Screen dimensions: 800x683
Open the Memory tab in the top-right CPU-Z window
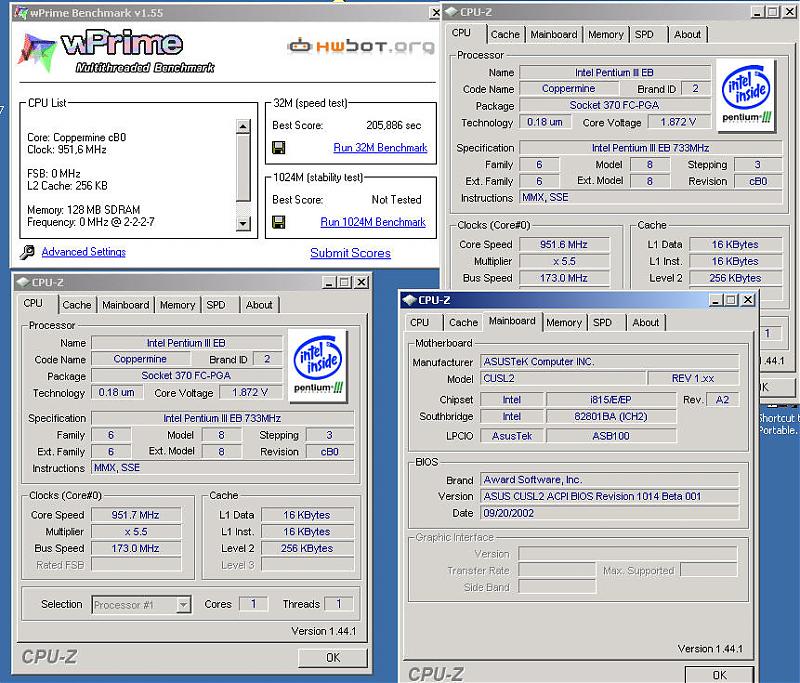pos(606,35)
